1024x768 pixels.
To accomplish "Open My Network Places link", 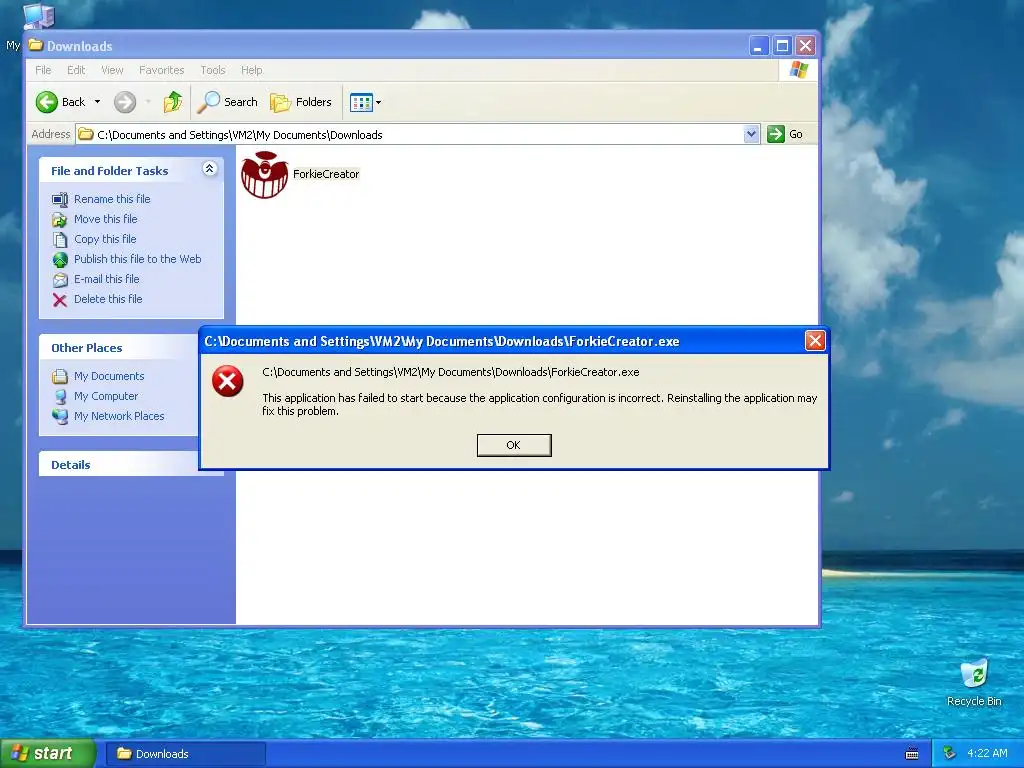I will click(x=119, y=416).
